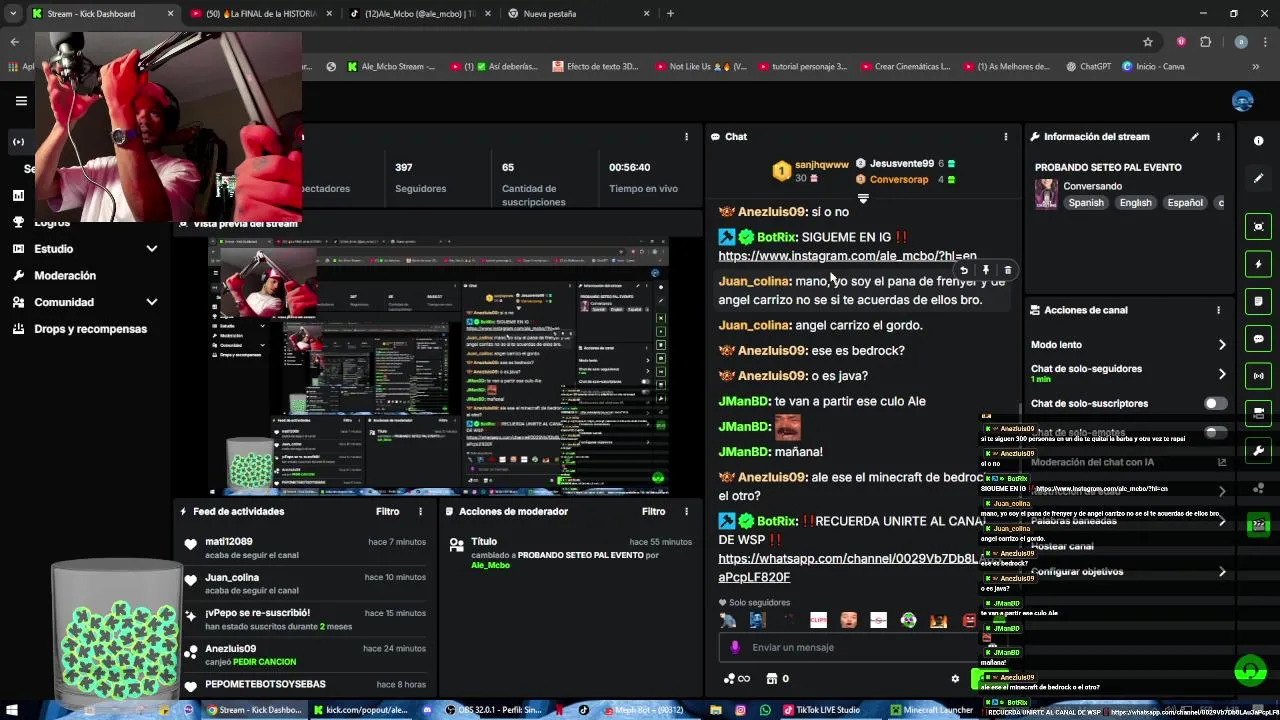This screenshot has height=720, width=1280.
Task: Switch to Stream - Kick Dashboard tab
Action: coord(102,14)
